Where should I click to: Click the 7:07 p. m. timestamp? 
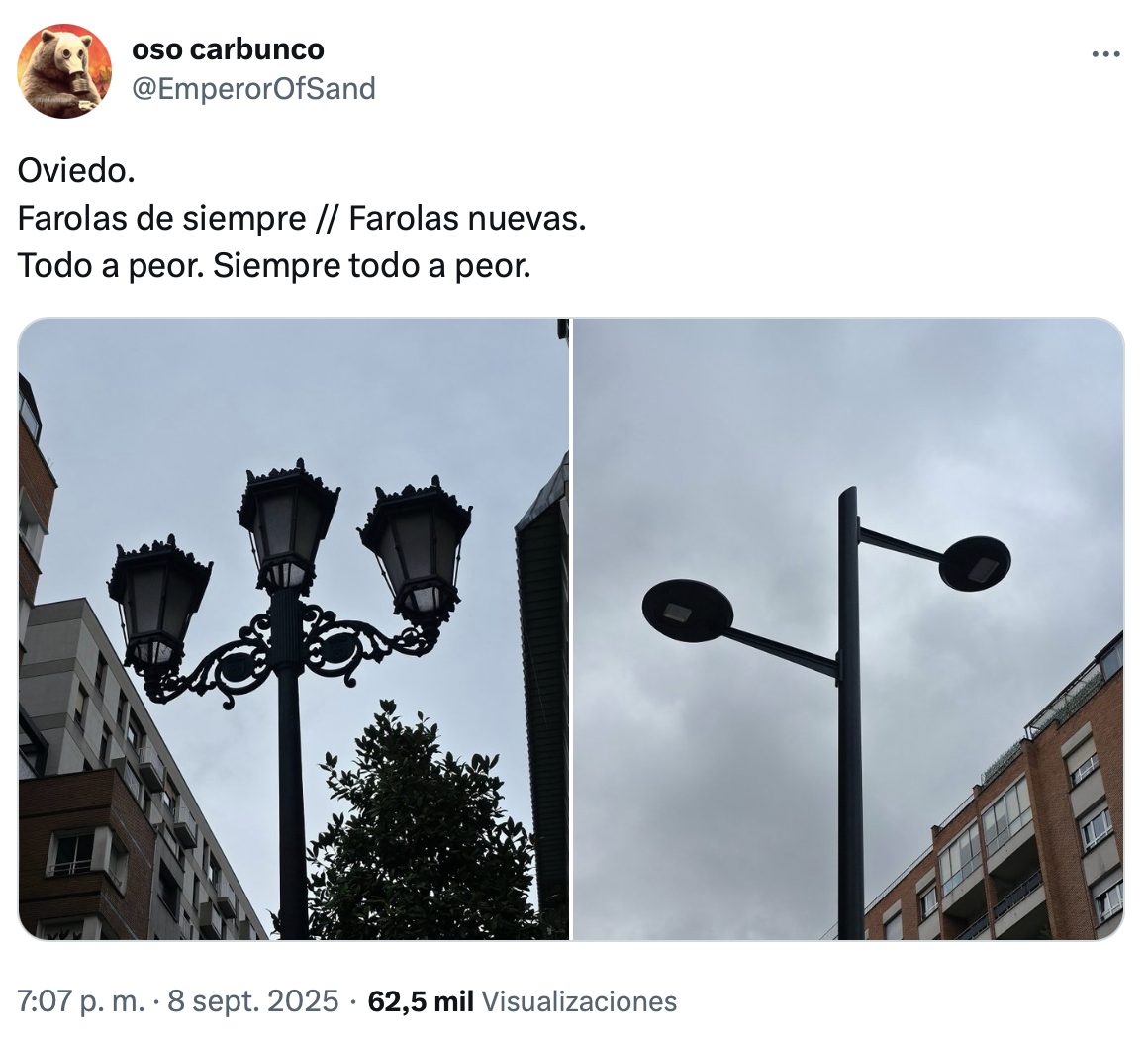pyautogui.click(x=80, y=1001)
